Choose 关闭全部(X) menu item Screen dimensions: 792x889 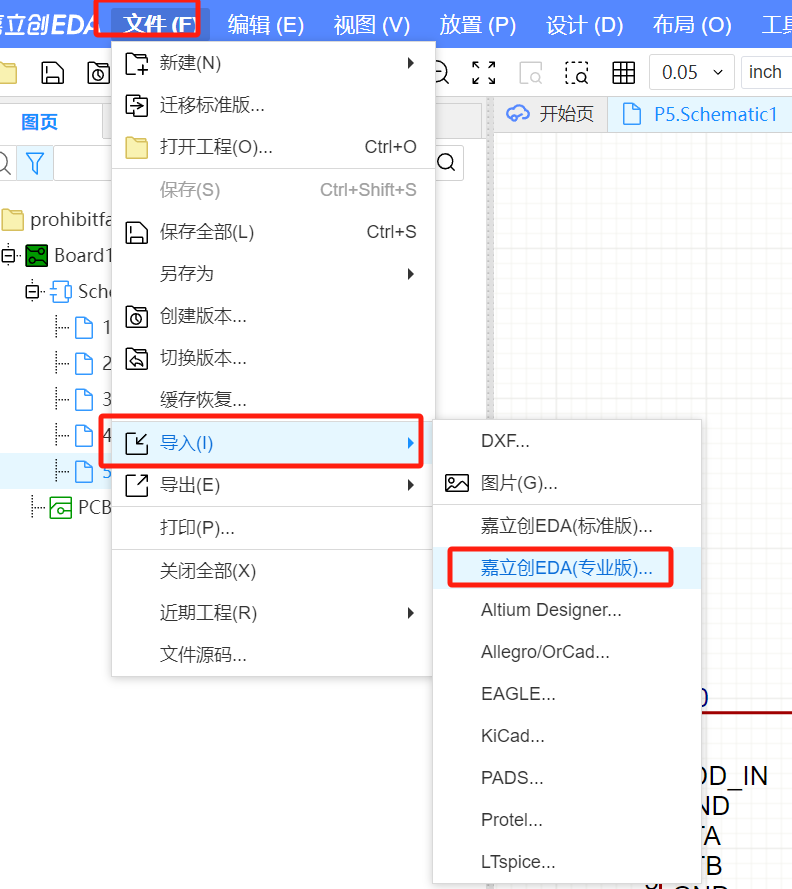pos(273,571)
